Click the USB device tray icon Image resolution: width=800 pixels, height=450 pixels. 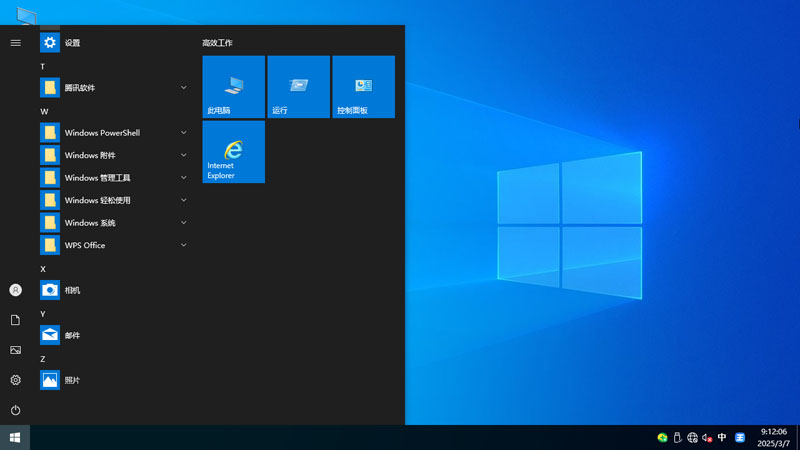click(x=678, y=438)
